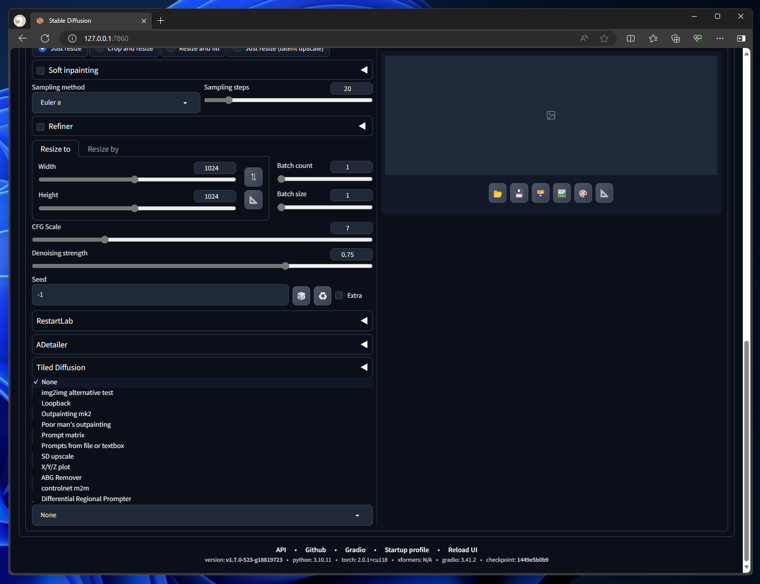Open the favorites list icon
Image resolution: width=760 pixels, height=584 pixels.
tap(653, 38)
